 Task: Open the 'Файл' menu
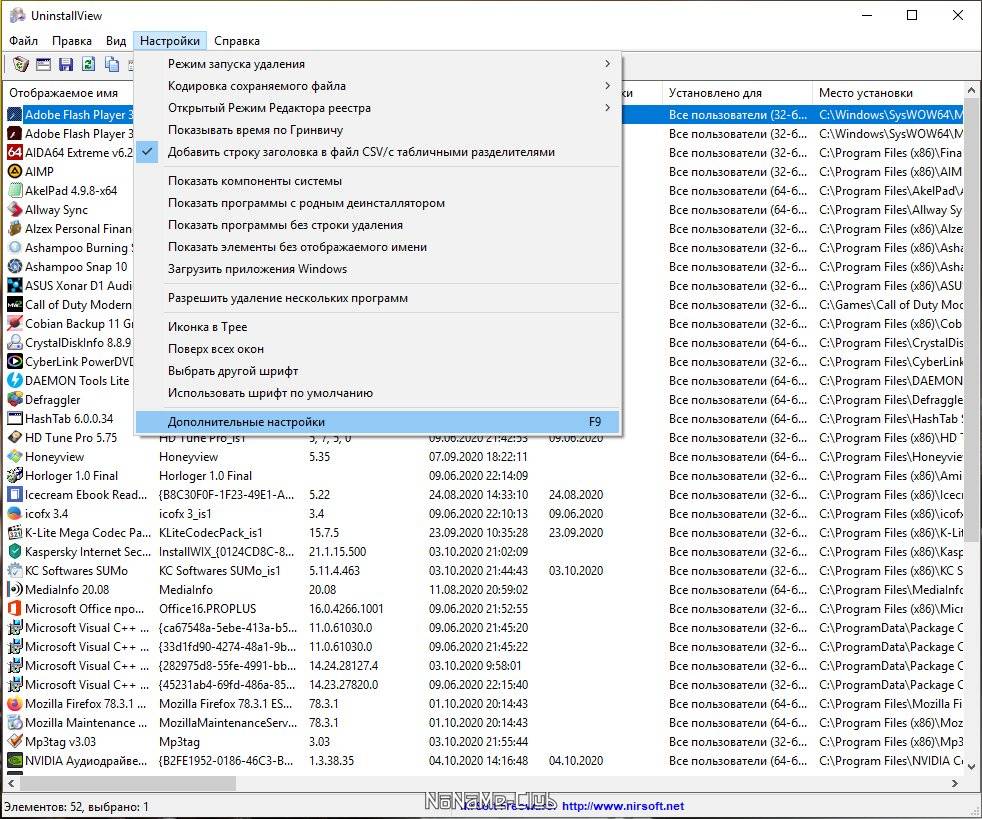point(23,41)
